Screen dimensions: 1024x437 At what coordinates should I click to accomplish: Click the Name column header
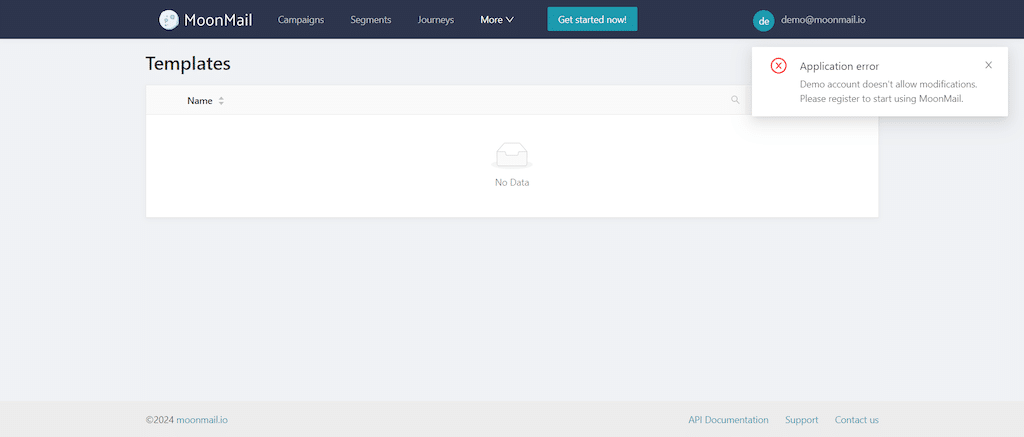(200, 100)
